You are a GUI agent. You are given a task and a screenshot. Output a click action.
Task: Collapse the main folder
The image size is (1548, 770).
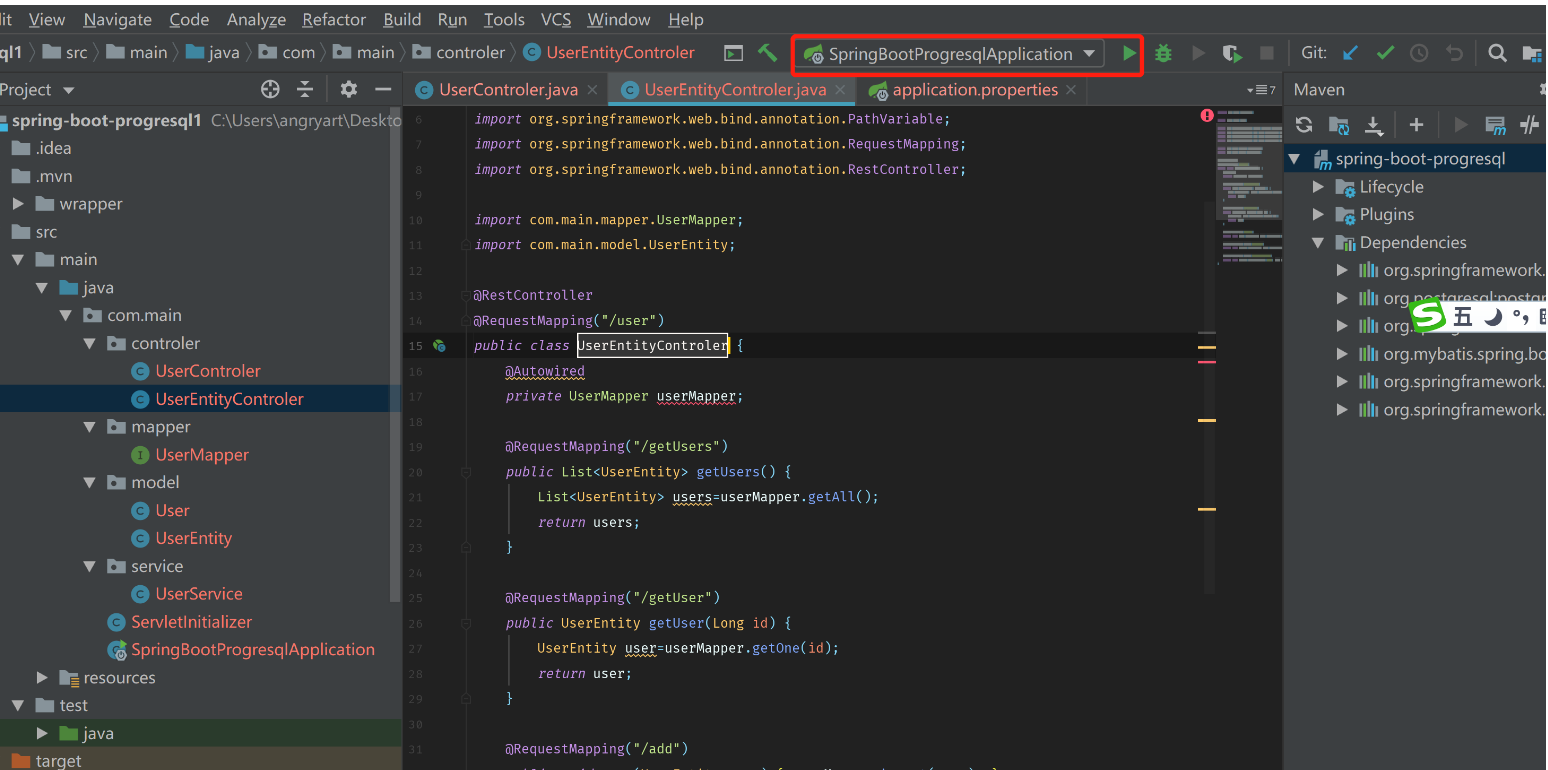(18, 260)
